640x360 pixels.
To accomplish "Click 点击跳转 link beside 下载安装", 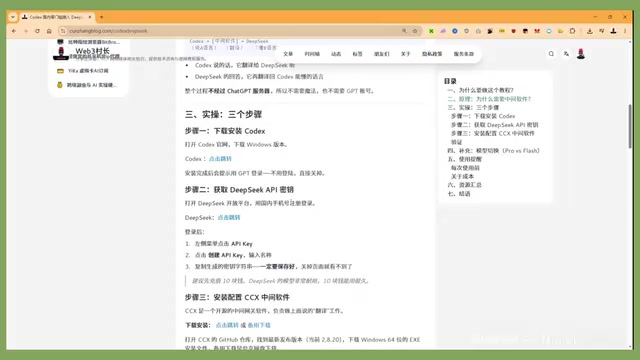I will (227, 325).
